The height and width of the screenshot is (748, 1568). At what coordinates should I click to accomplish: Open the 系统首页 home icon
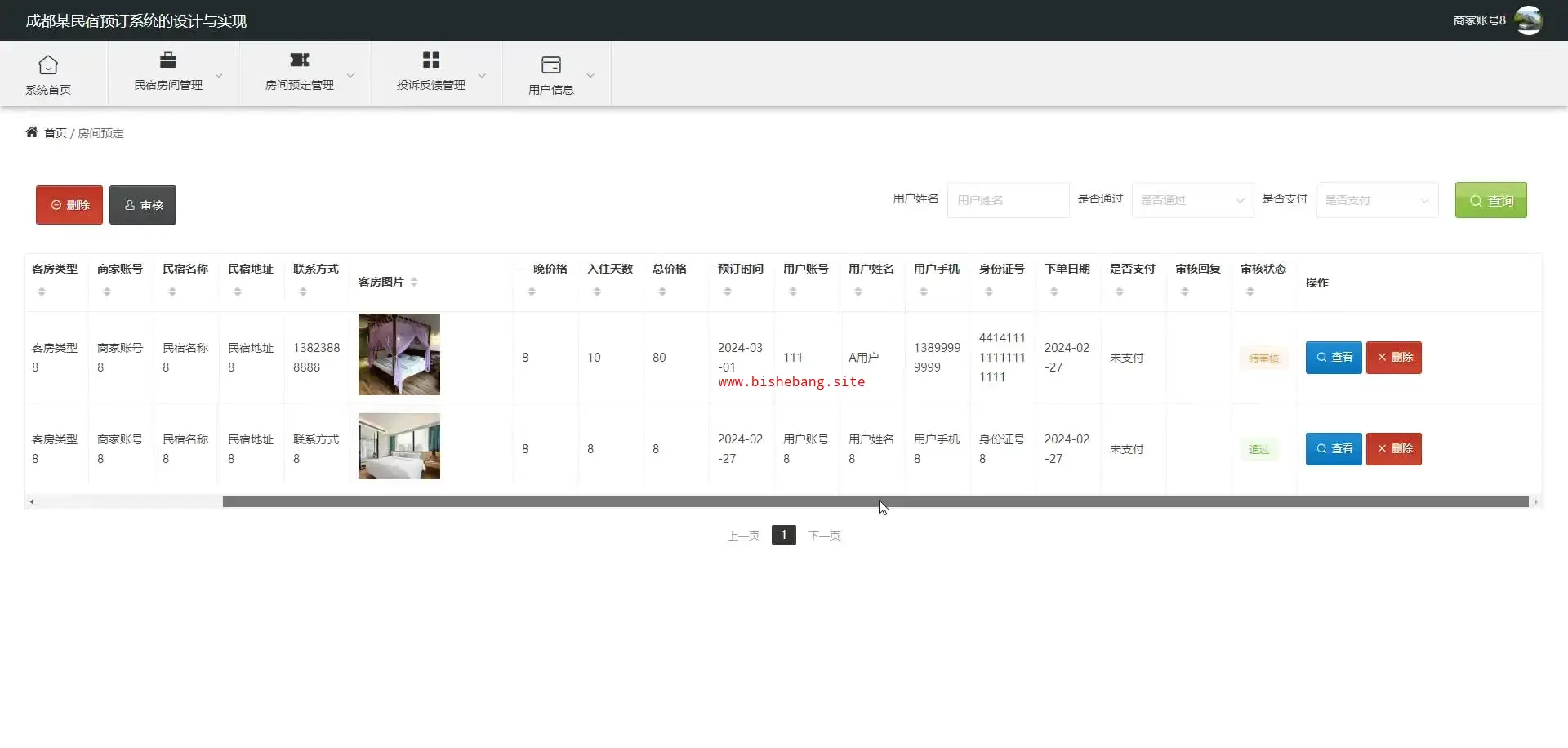(48, 65)
